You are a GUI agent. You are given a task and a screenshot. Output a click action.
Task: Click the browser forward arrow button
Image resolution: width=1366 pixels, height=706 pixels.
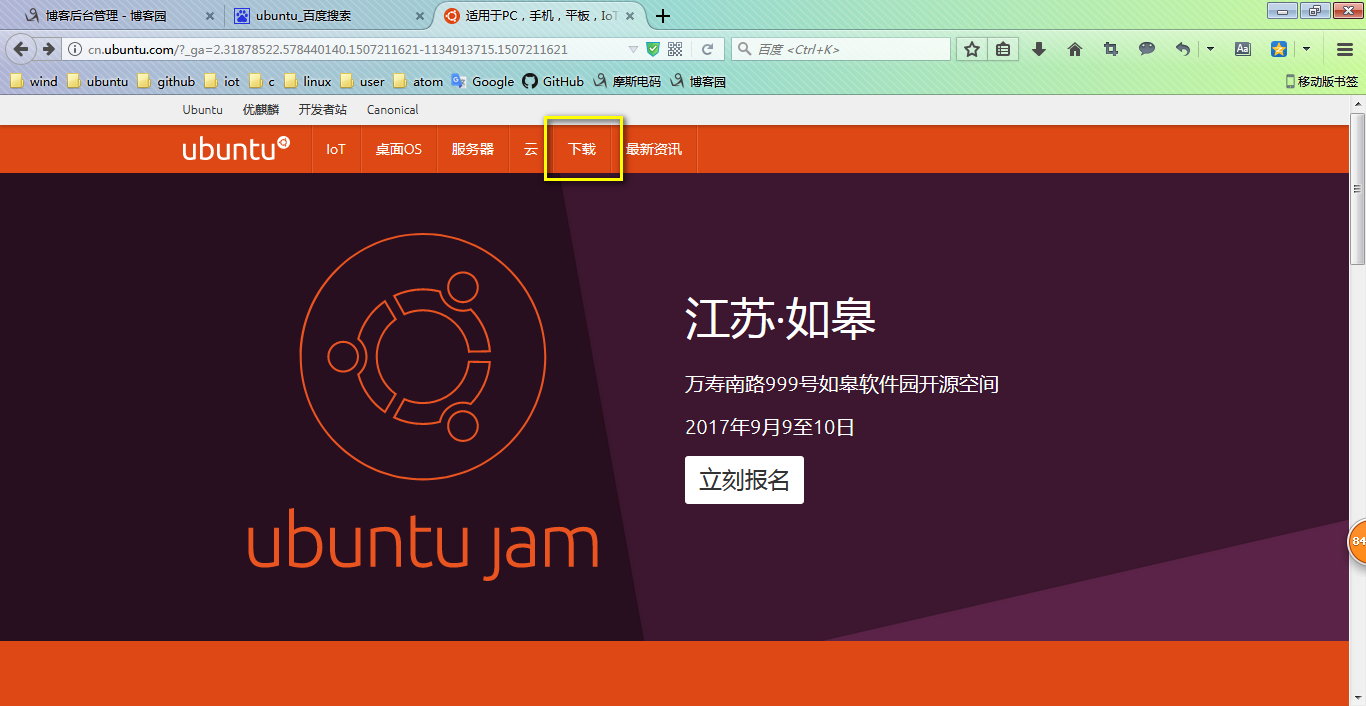tap(48, 49)
